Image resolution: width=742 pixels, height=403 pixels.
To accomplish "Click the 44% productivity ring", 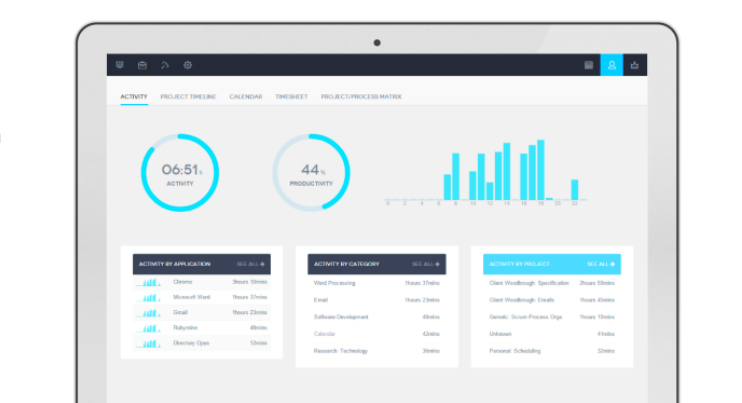I will point(312,172).
